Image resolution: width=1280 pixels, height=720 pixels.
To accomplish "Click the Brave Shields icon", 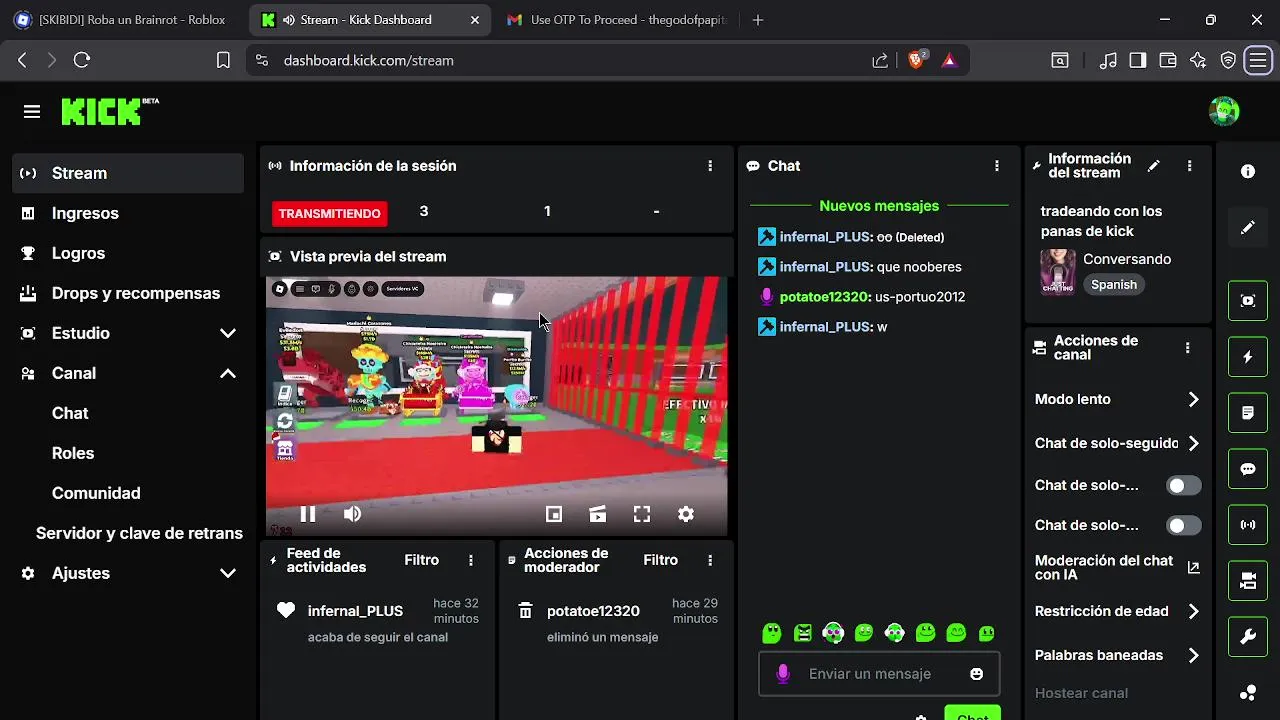I will [x=917, y=60].
